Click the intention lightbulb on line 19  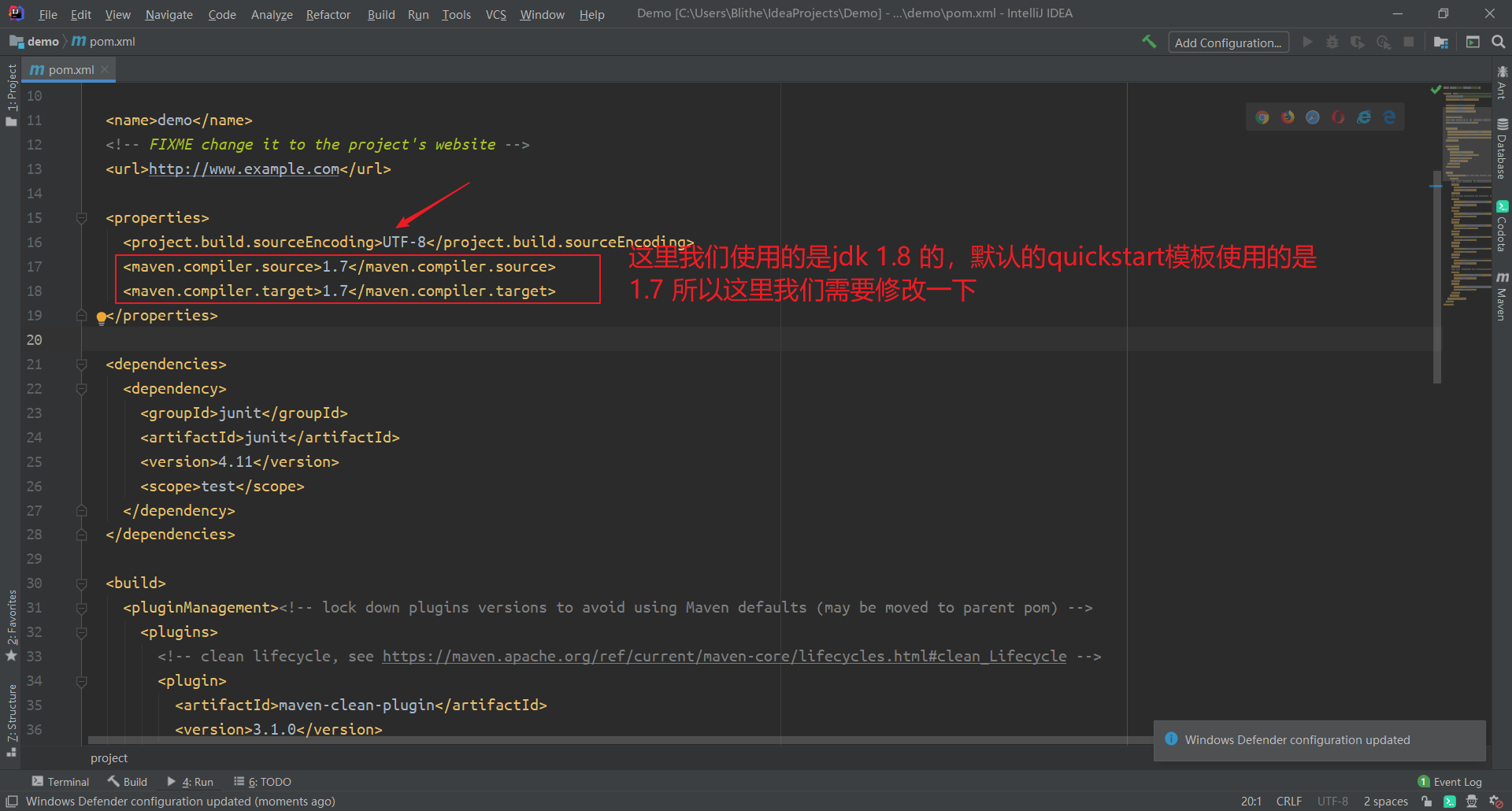click(x=101, y=318)
